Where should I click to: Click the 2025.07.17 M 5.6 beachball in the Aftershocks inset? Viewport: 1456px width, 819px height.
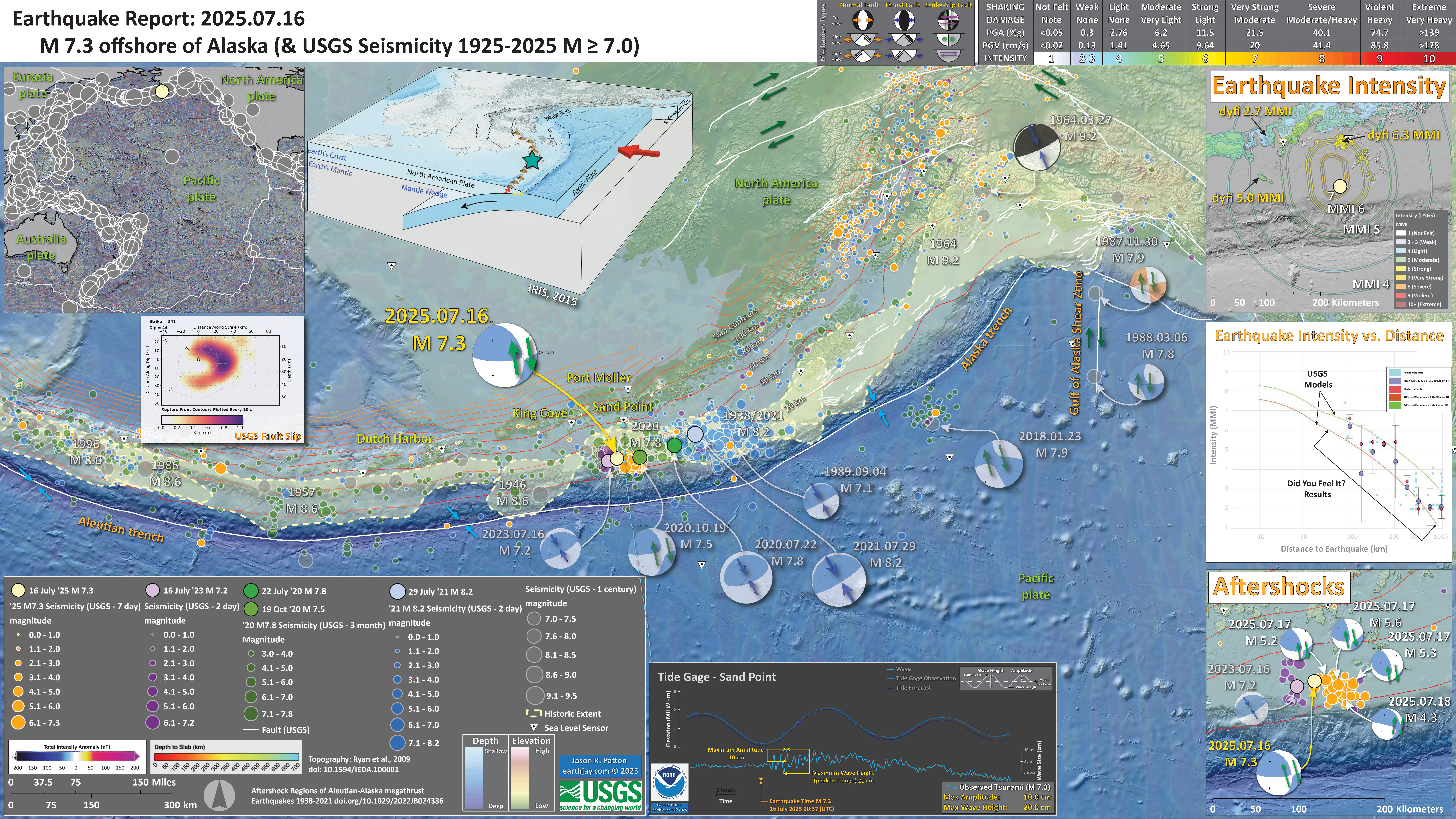click(1348, 635)
